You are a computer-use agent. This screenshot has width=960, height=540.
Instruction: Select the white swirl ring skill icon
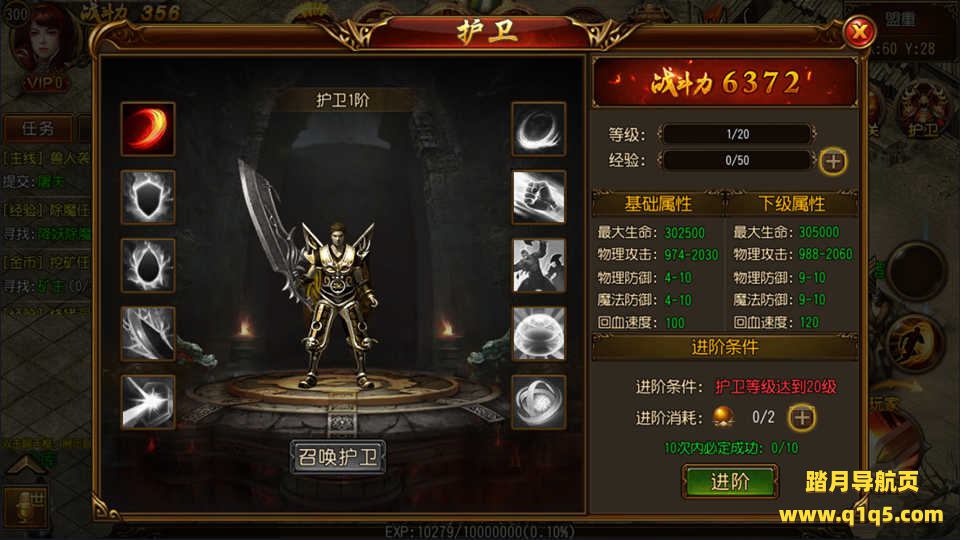point(539,129)
